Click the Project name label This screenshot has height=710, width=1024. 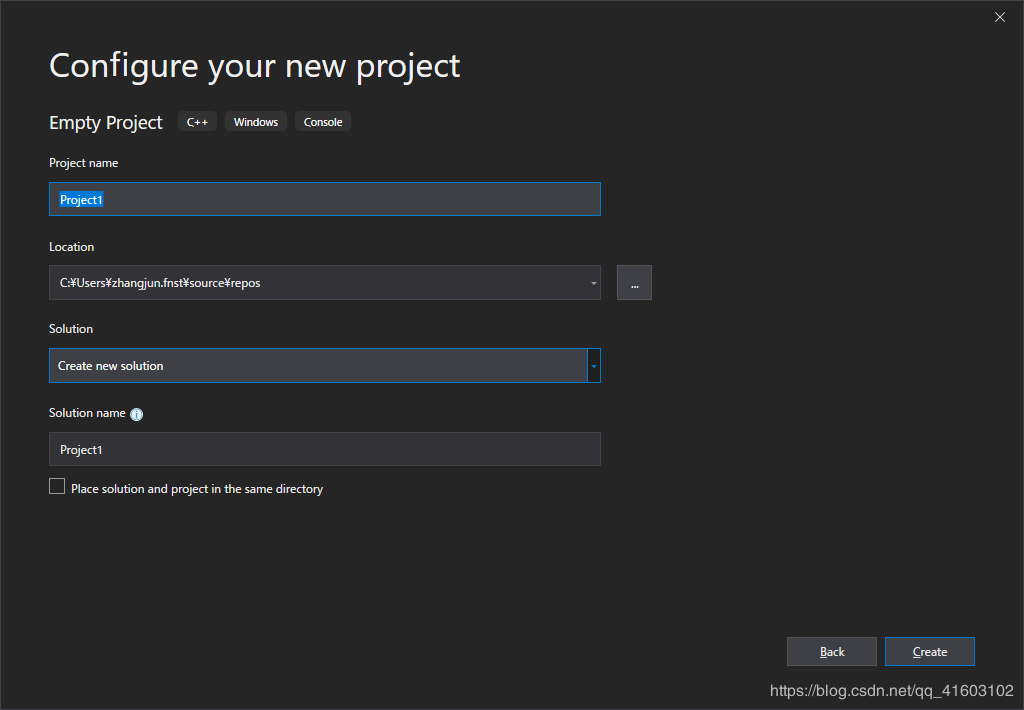[84, 163]
